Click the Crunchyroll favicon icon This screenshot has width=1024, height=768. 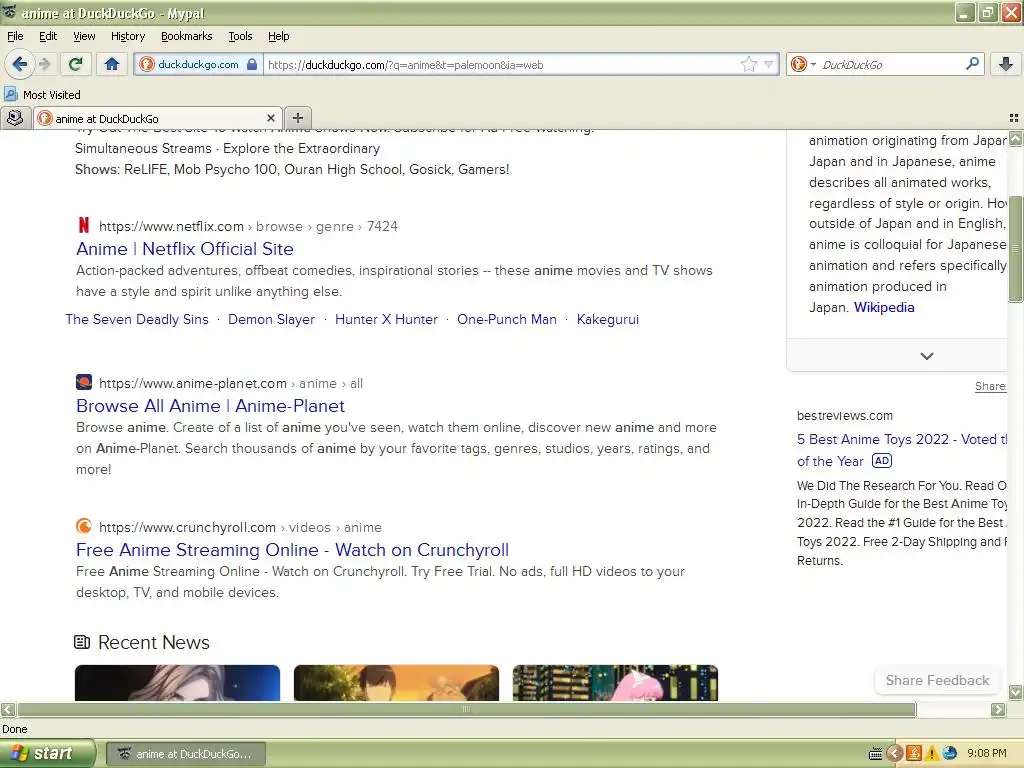pos(84,526)
